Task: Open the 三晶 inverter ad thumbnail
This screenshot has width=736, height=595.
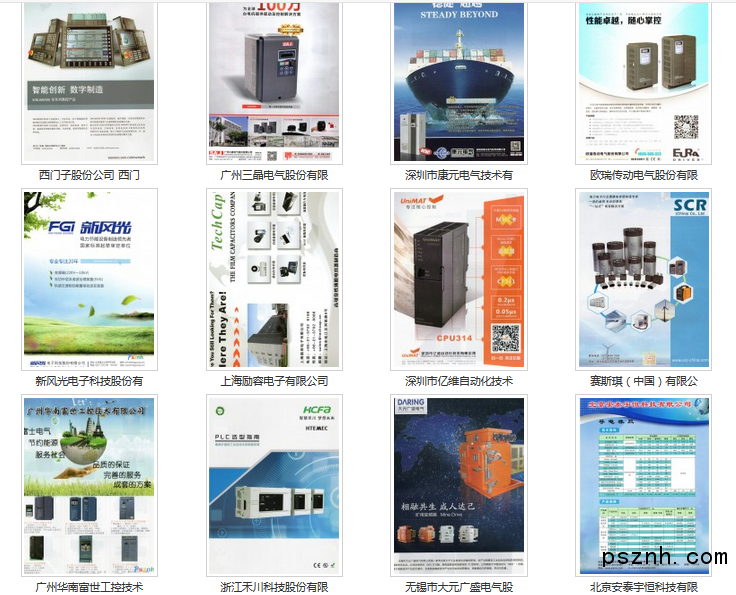Action: point(274,82)
